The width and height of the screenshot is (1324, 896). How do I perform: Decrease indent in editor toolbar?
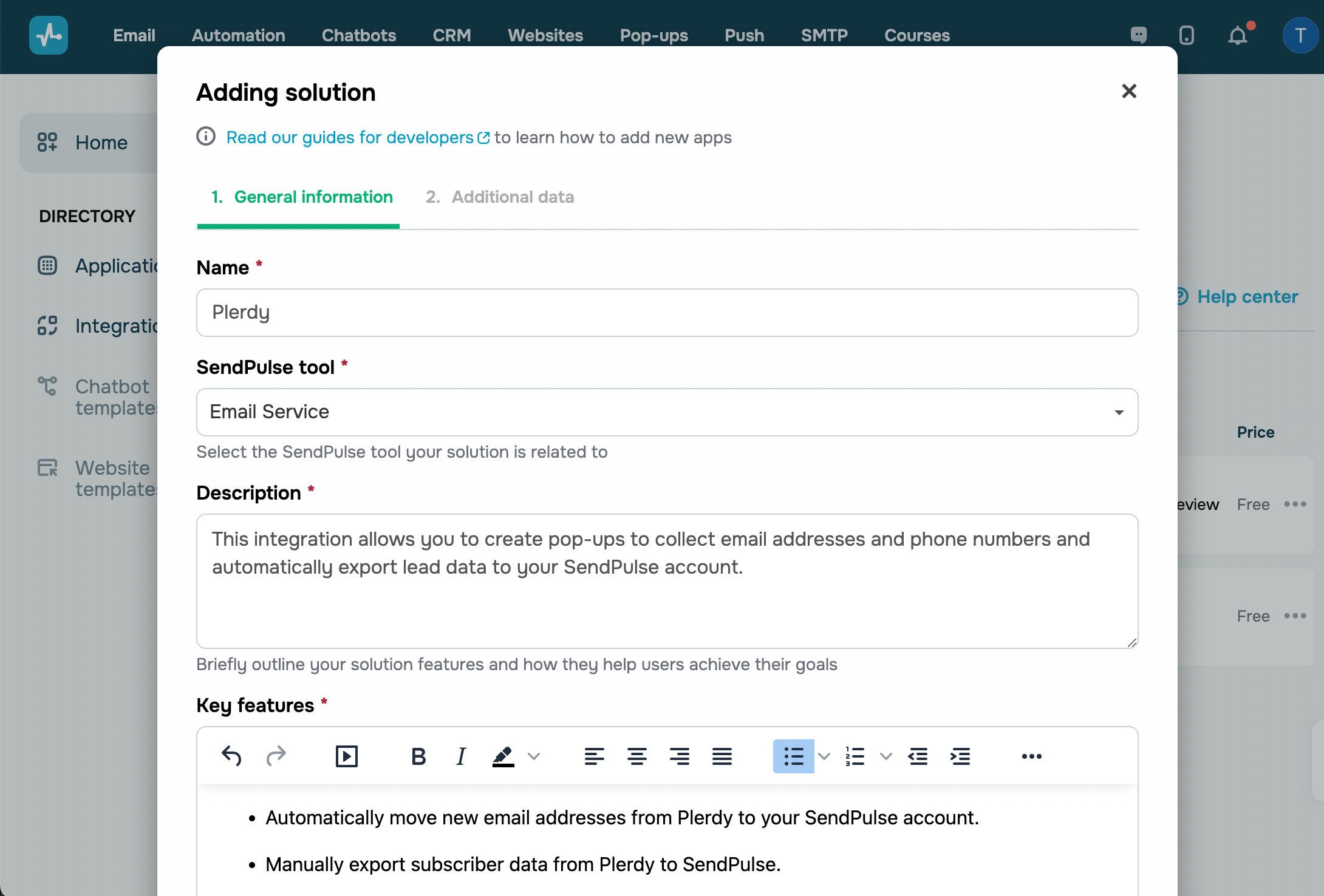pyautogui.click(x=917, y=756)
